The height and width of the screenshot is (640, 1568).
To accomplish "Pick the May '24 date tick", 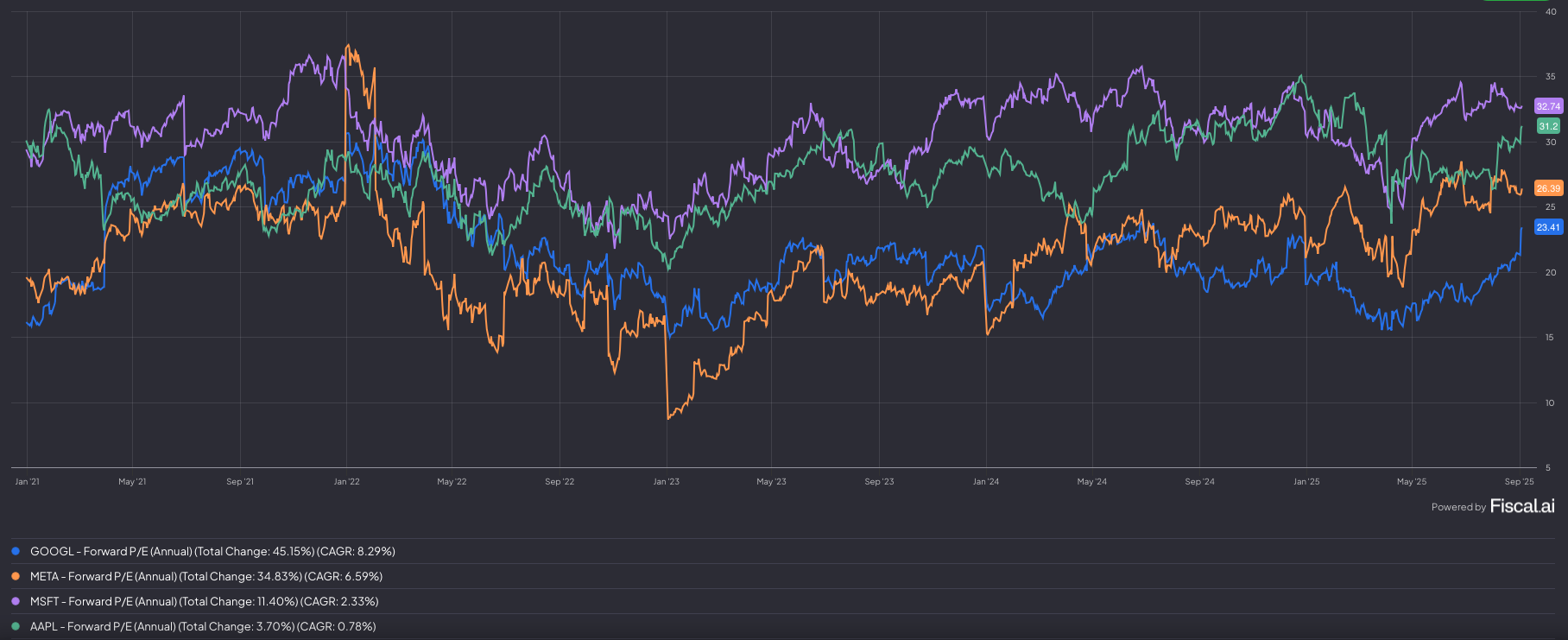I will (x=1091, y=481).
